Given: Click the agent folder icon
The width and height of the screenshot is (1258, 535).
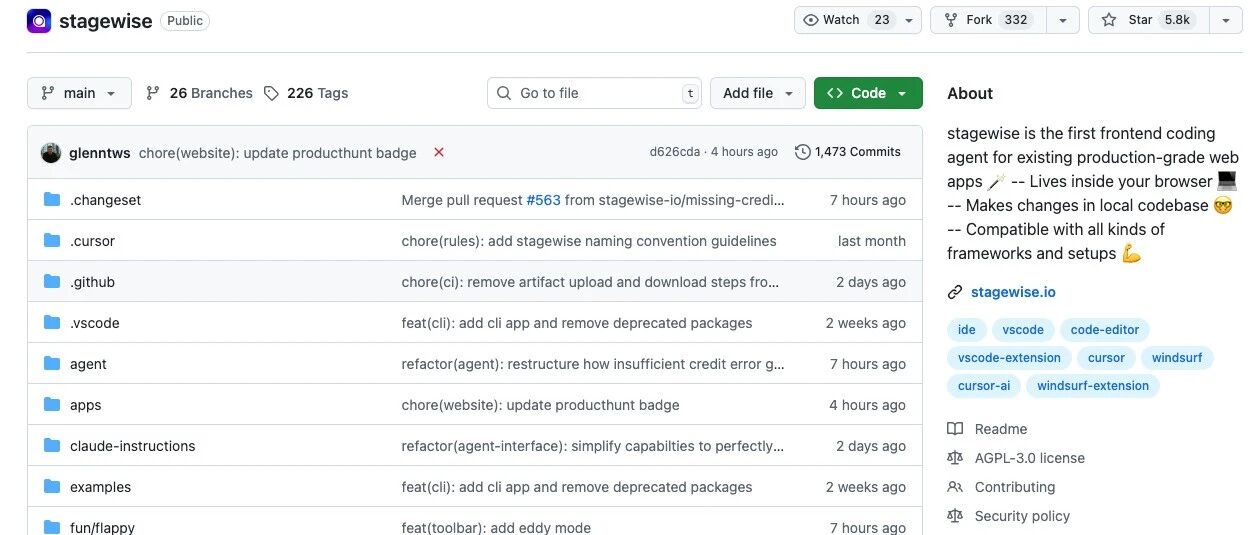Looking at the screenshot, I should (52, 364).
